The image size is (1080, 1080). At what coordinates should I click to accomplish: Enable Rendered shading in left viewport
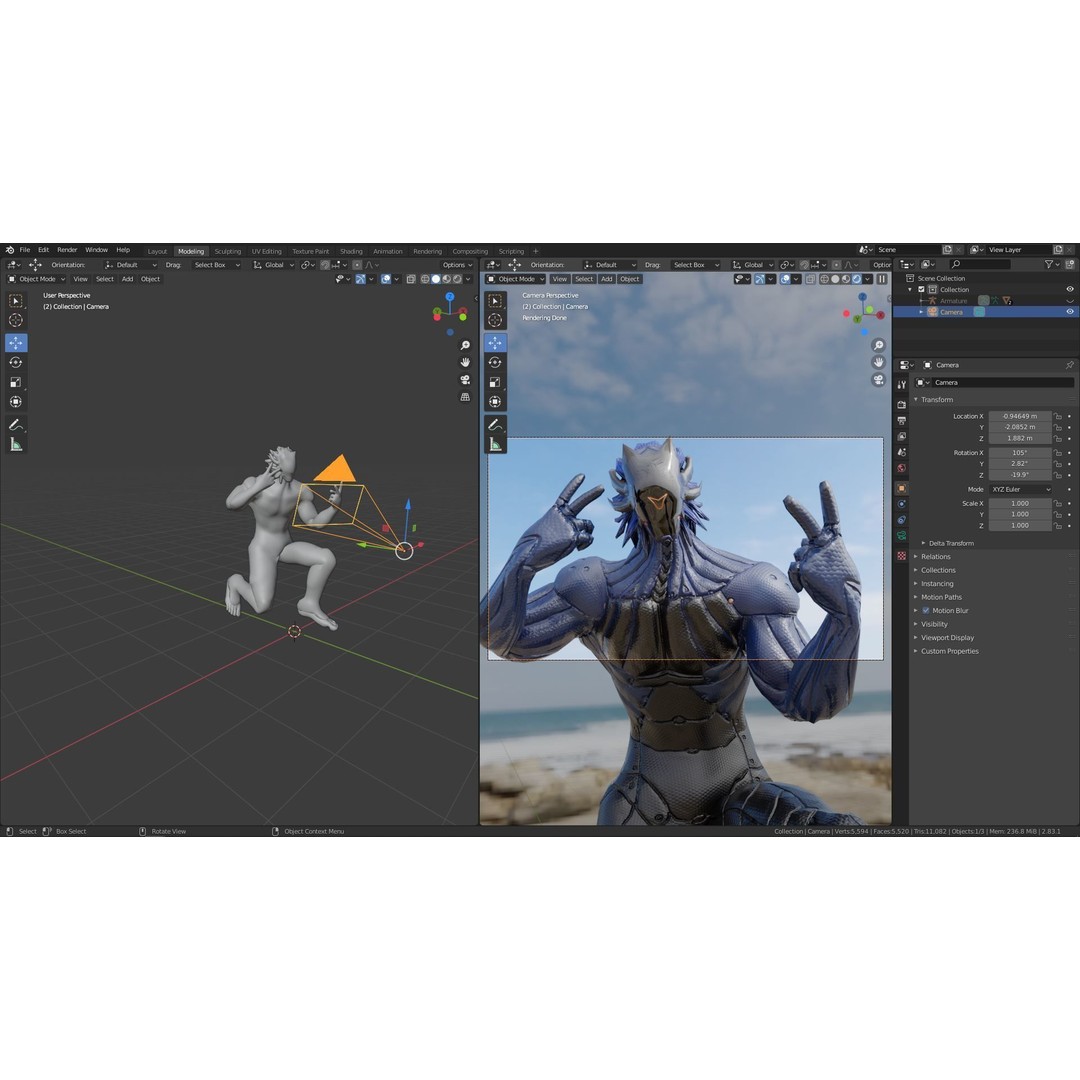457,280
